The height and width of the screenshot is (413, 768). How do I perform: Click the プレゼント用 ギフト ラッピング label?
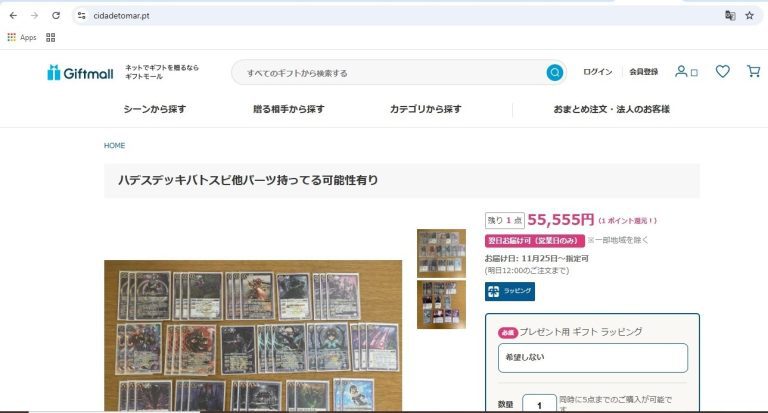[x=580, y=332]
